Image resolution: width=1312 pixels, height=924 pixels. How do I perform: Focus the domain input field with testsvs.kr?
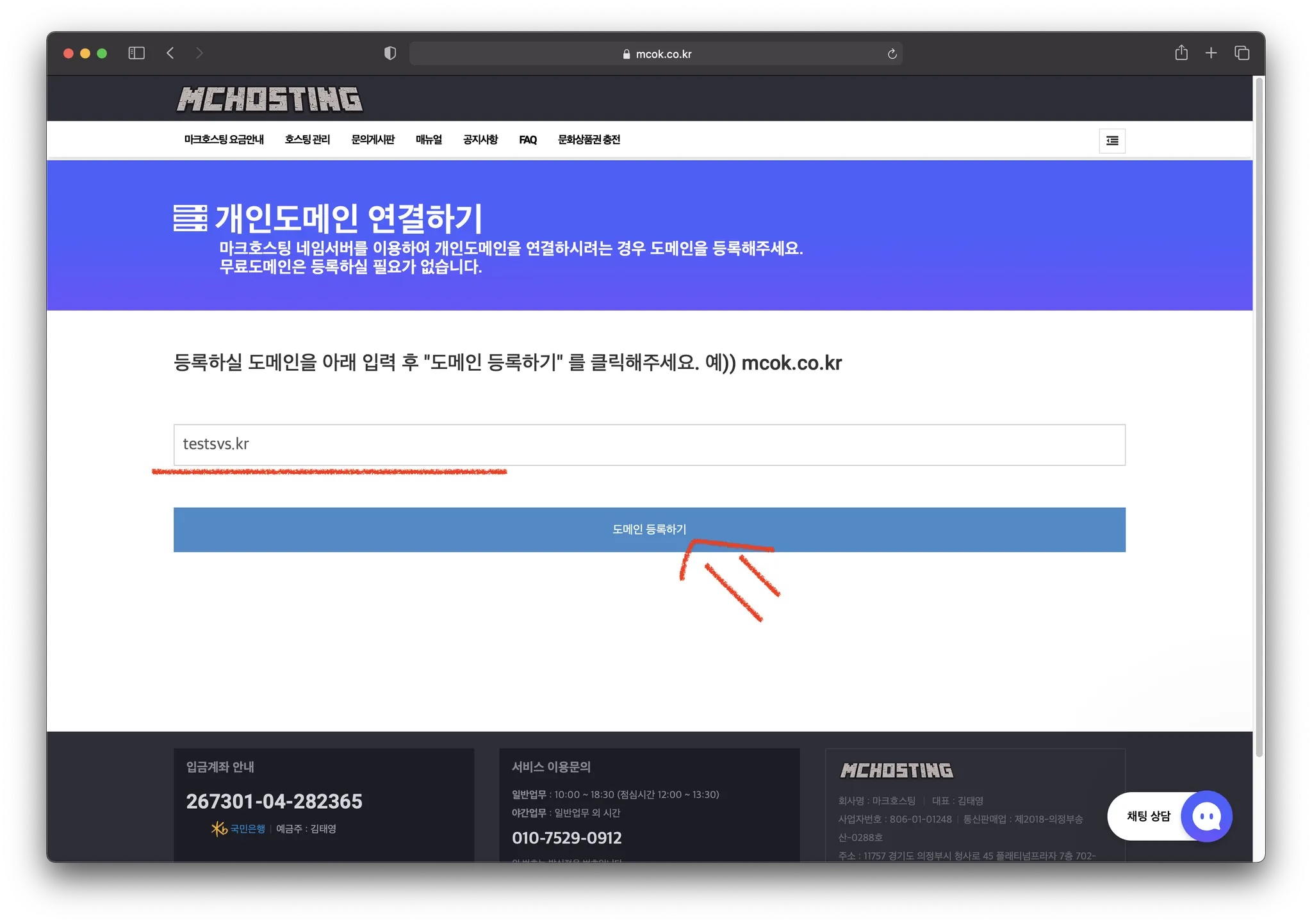pyautogui.click(x=649, y=444)
